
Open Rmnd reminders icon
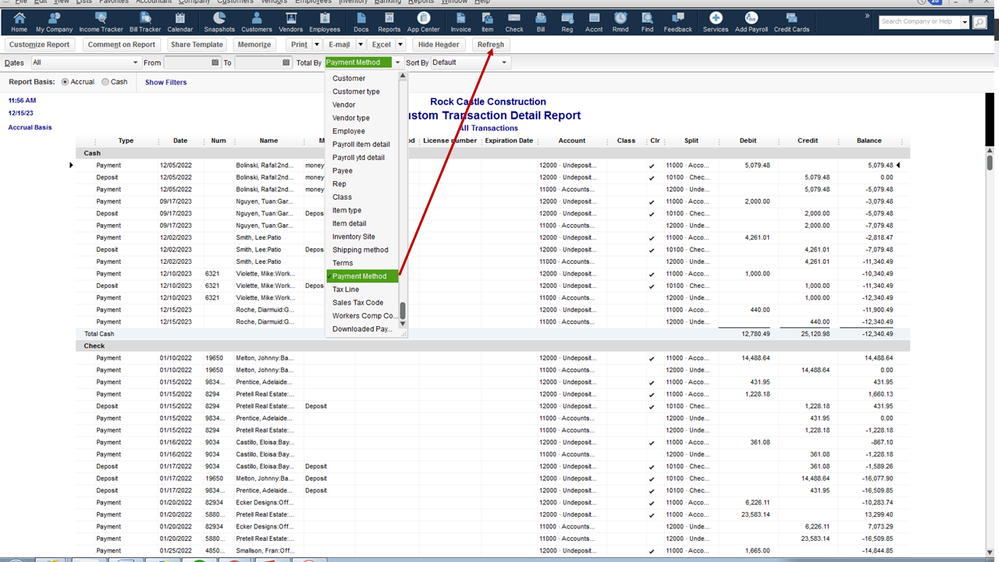[621, 22]
